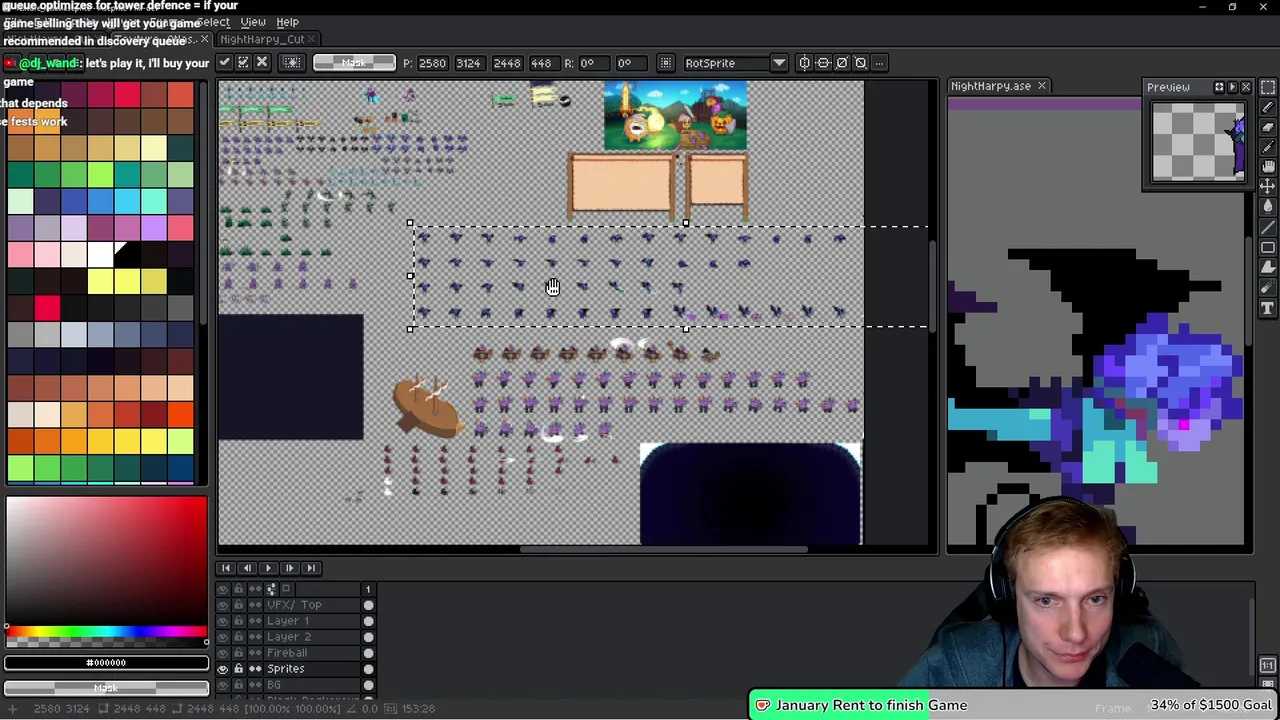The width and height of the screenshot is (1280, 720).
Task: Center the Preview window icon
Action: (1219, 87)
